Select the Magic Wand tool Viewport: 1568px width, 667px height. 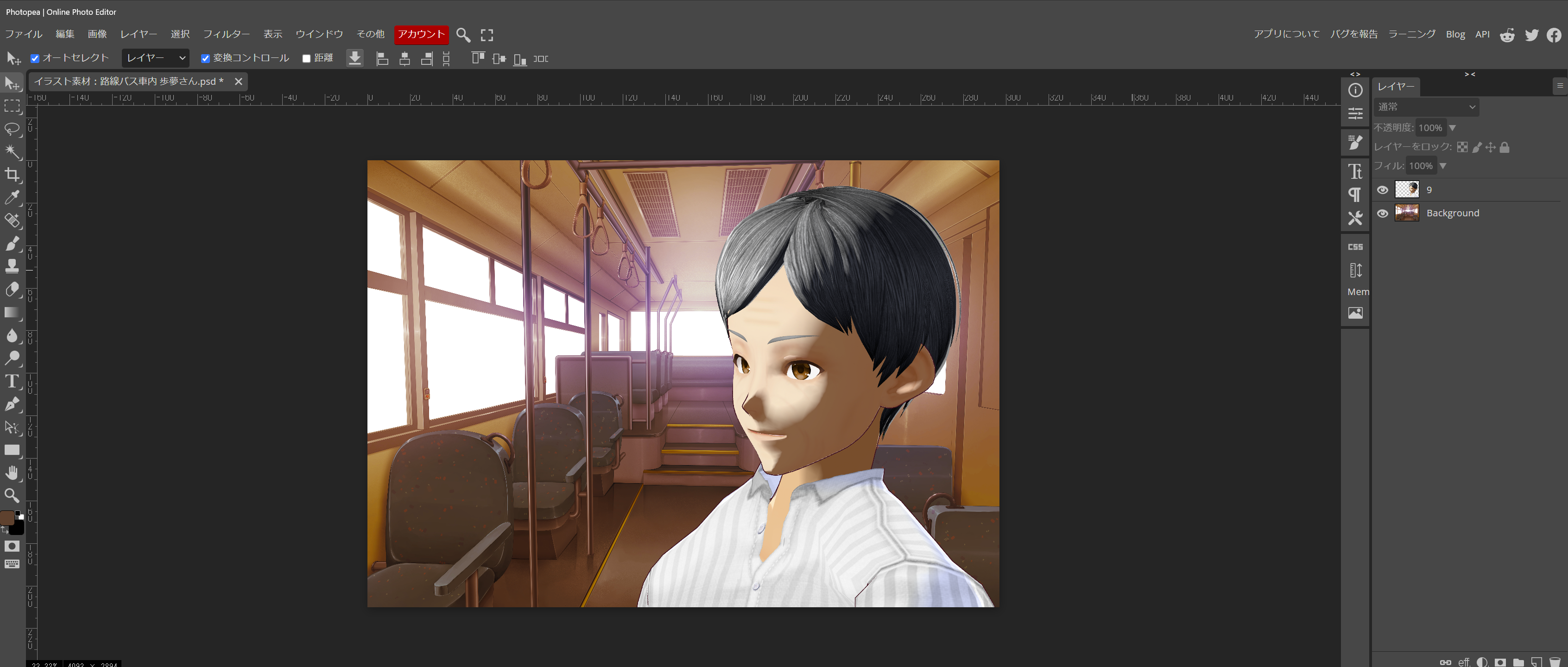click(x=12, y=151)
